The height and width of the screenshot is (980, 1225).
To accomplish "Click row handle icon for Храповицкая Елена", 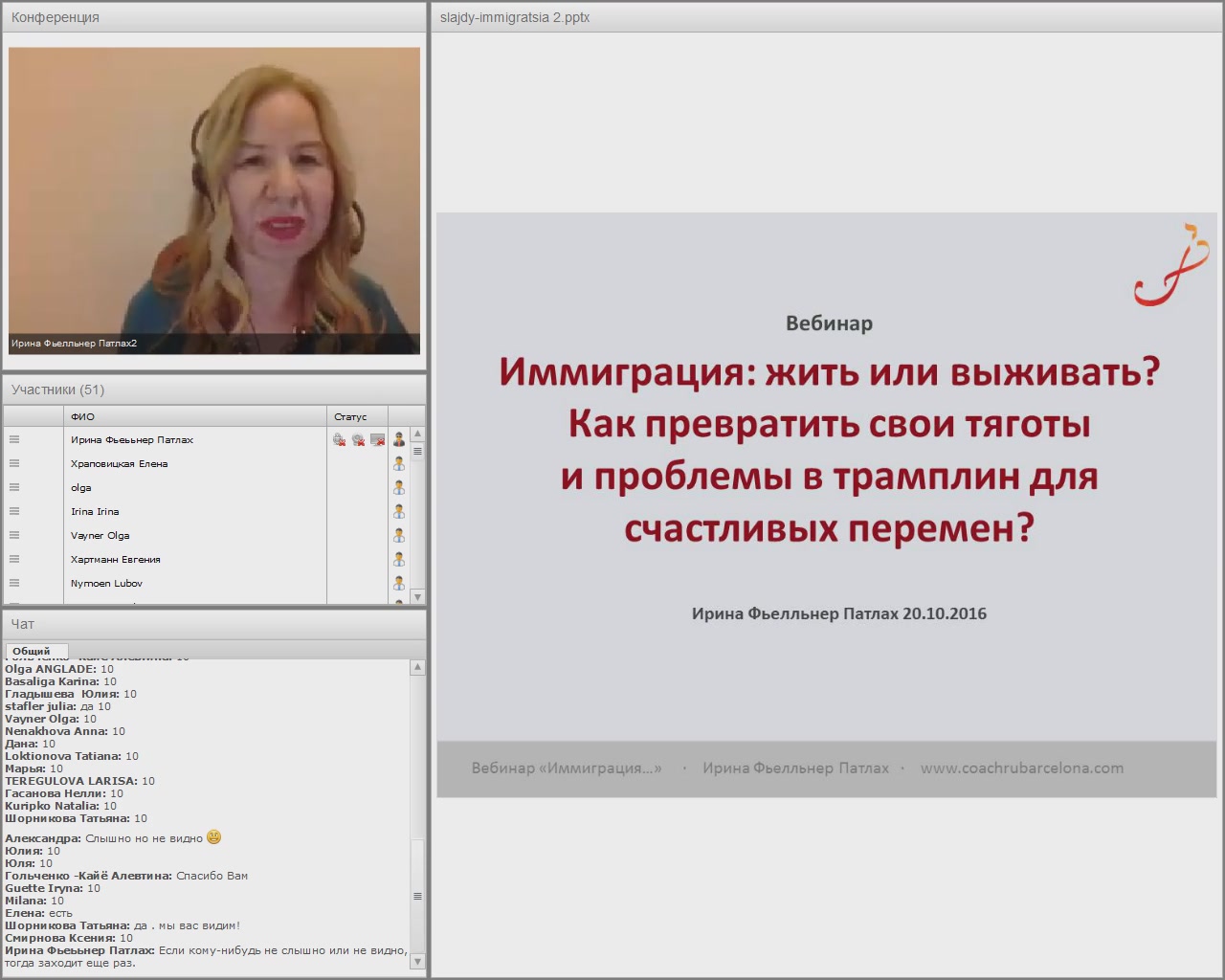I will click(x=14, y=463).
